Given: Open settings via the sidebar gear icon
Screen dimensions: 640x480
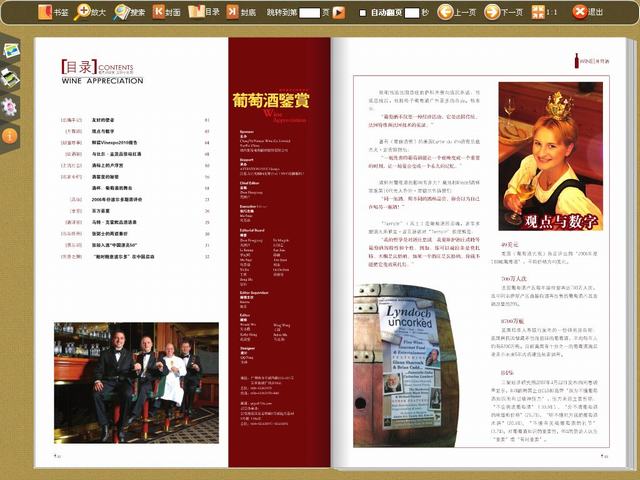Looking at the screenshot, I should [9, 107].
